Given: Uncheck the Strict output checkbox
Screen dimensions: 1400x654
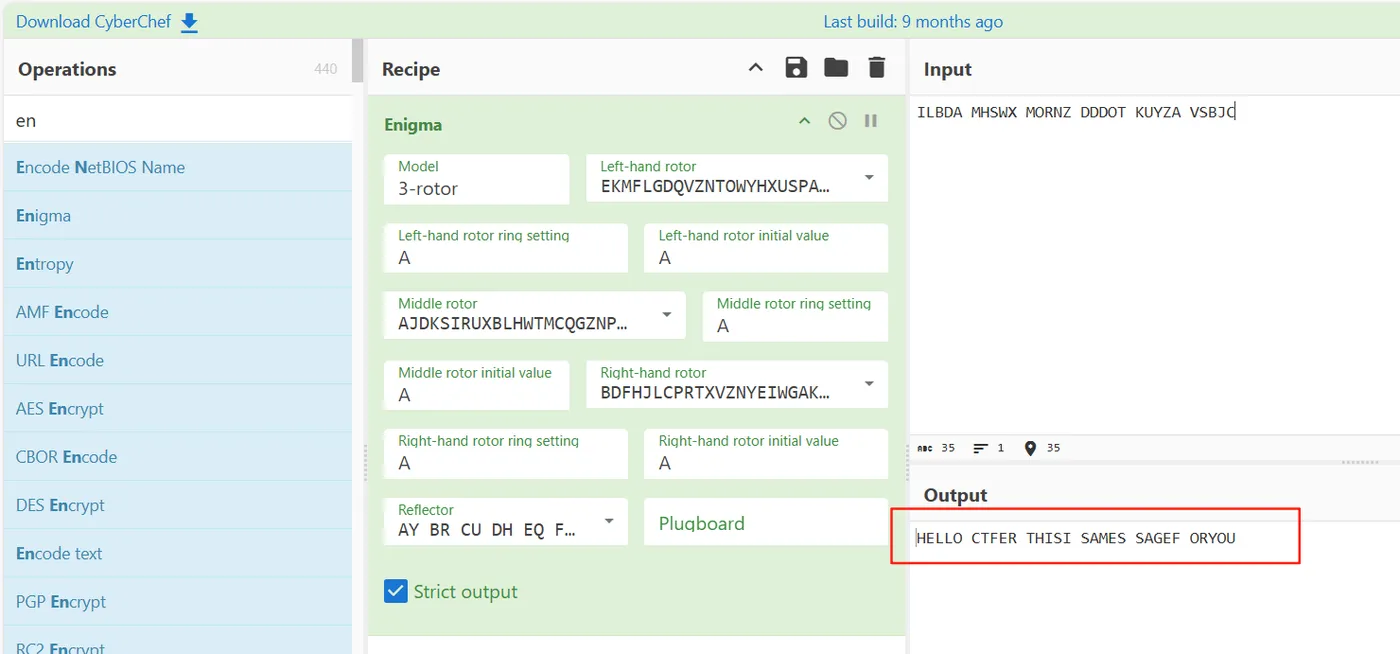Looking at the screenshot, I should pos(396,591).
